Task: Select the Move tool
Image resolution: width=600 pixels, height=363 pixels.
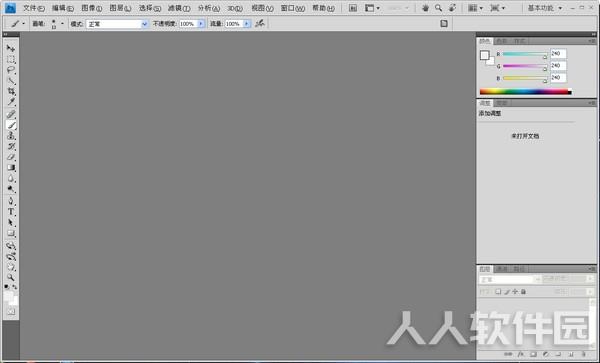Action: 11,48
